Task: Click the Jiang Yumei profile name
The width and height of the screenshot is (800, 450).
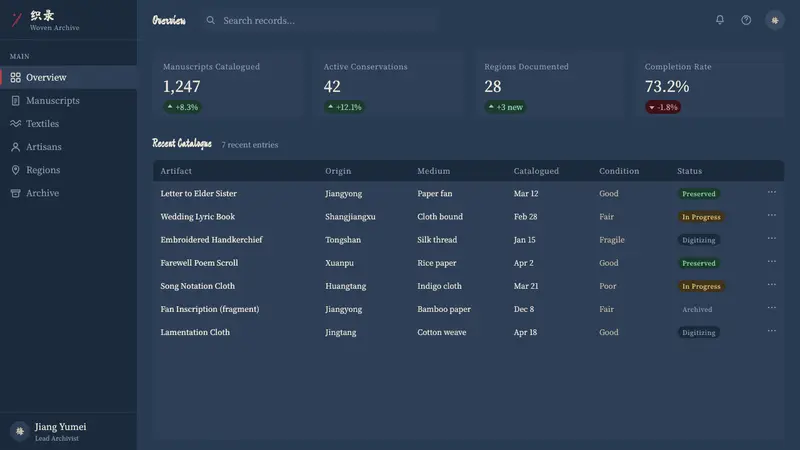Action: click(60, 427)
